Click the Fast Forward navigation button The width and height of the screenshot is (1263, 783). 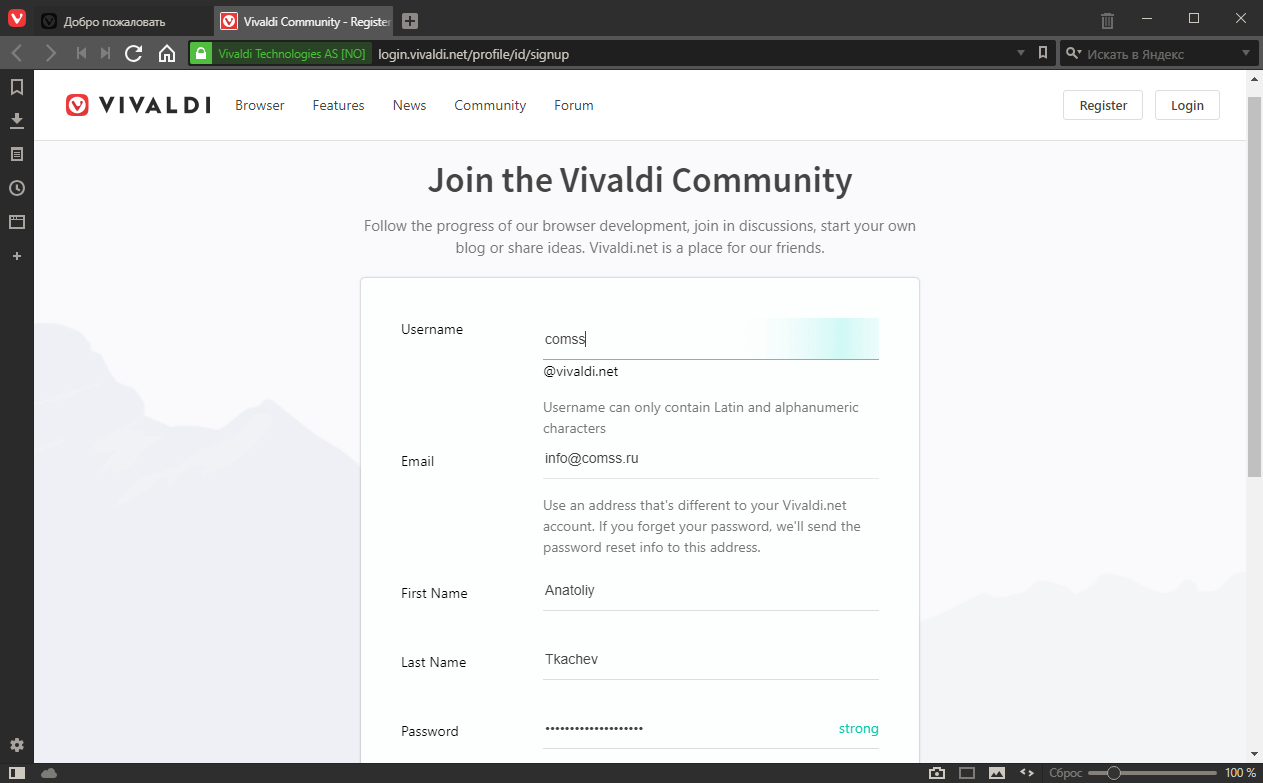(x=106, y=54)
